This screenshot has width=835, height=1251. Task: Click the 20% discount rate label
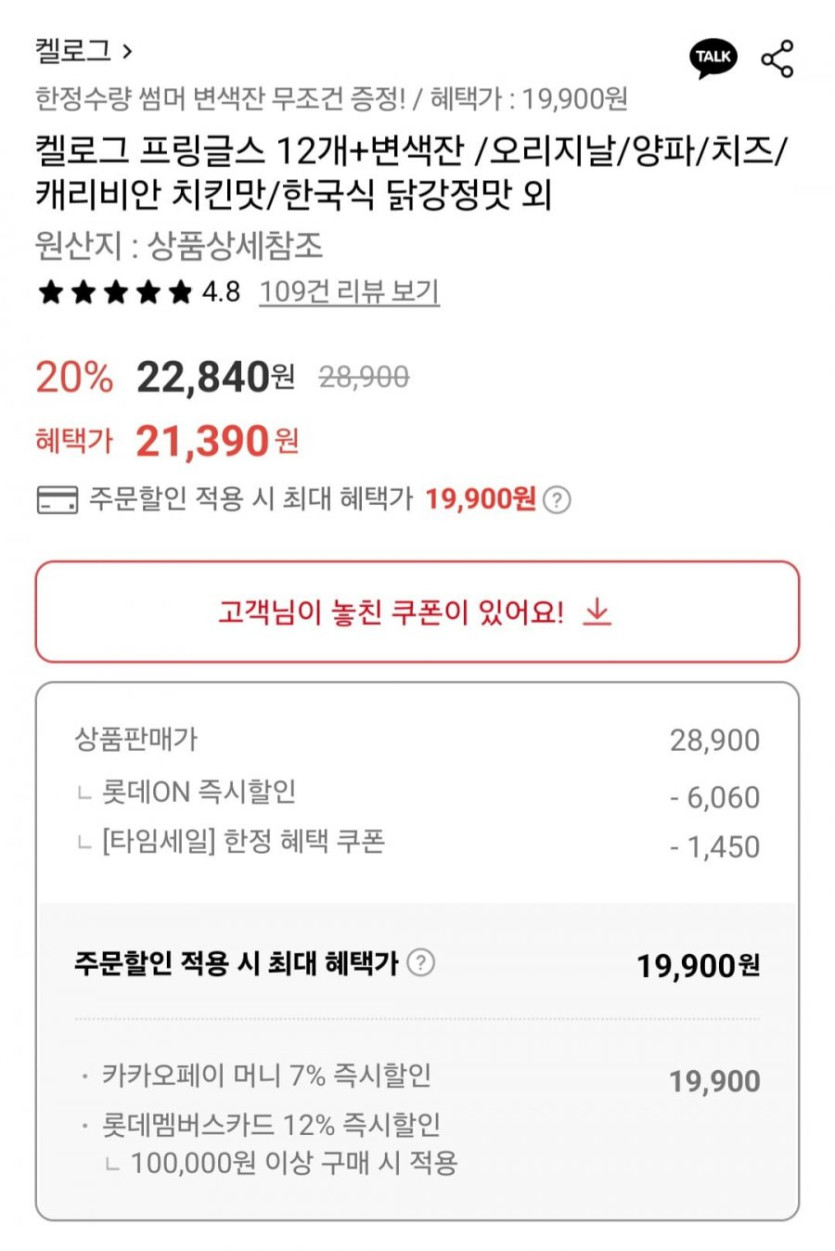[x=75, y=377]
